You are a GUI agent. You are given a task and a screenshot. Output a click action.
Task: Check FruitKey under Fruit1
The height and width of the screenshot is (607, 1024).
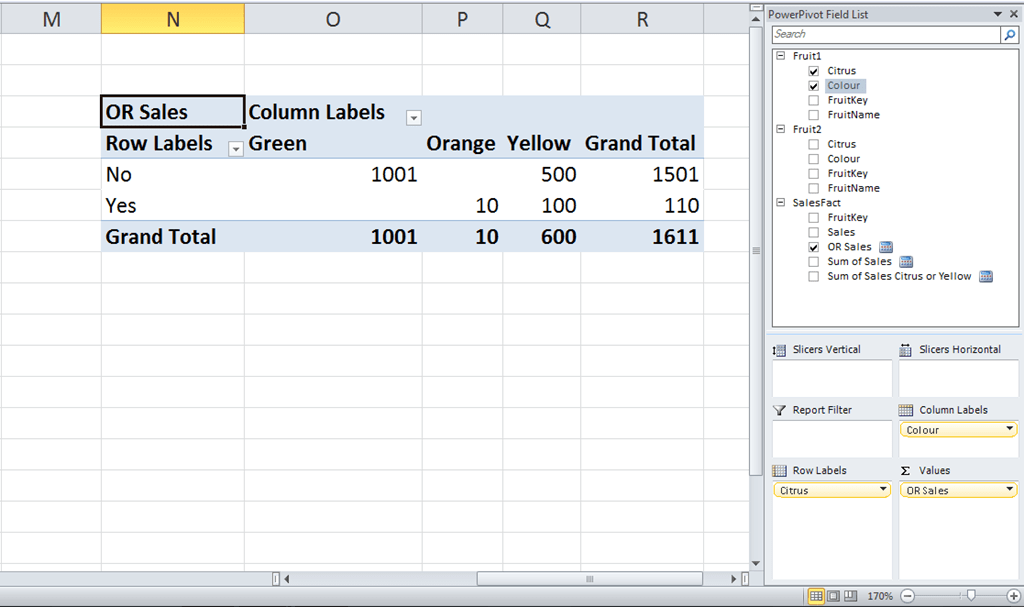point(814,101)
